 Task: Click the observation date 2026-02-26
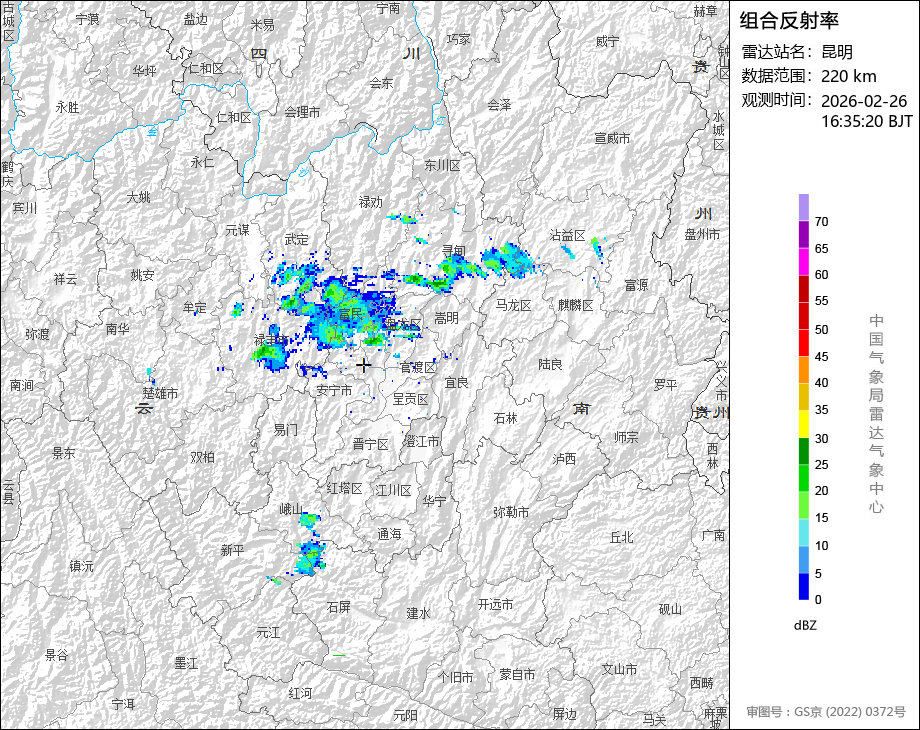[x=864, y=101]
